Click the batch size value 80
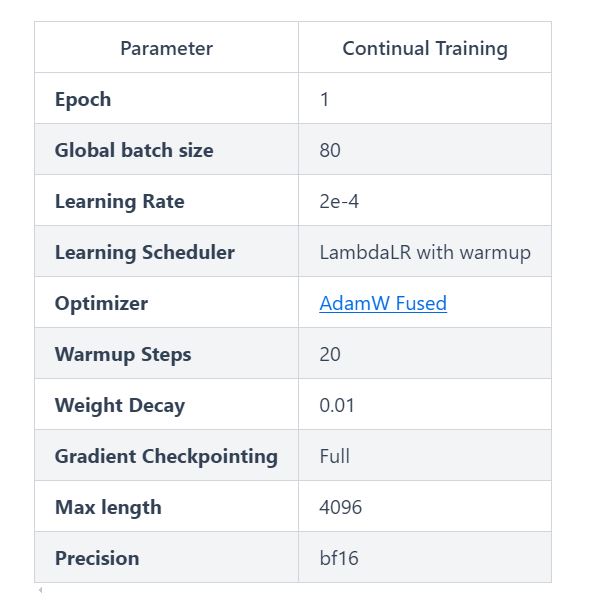The height and width of the screenshot is (612, 600). point(330,150)
